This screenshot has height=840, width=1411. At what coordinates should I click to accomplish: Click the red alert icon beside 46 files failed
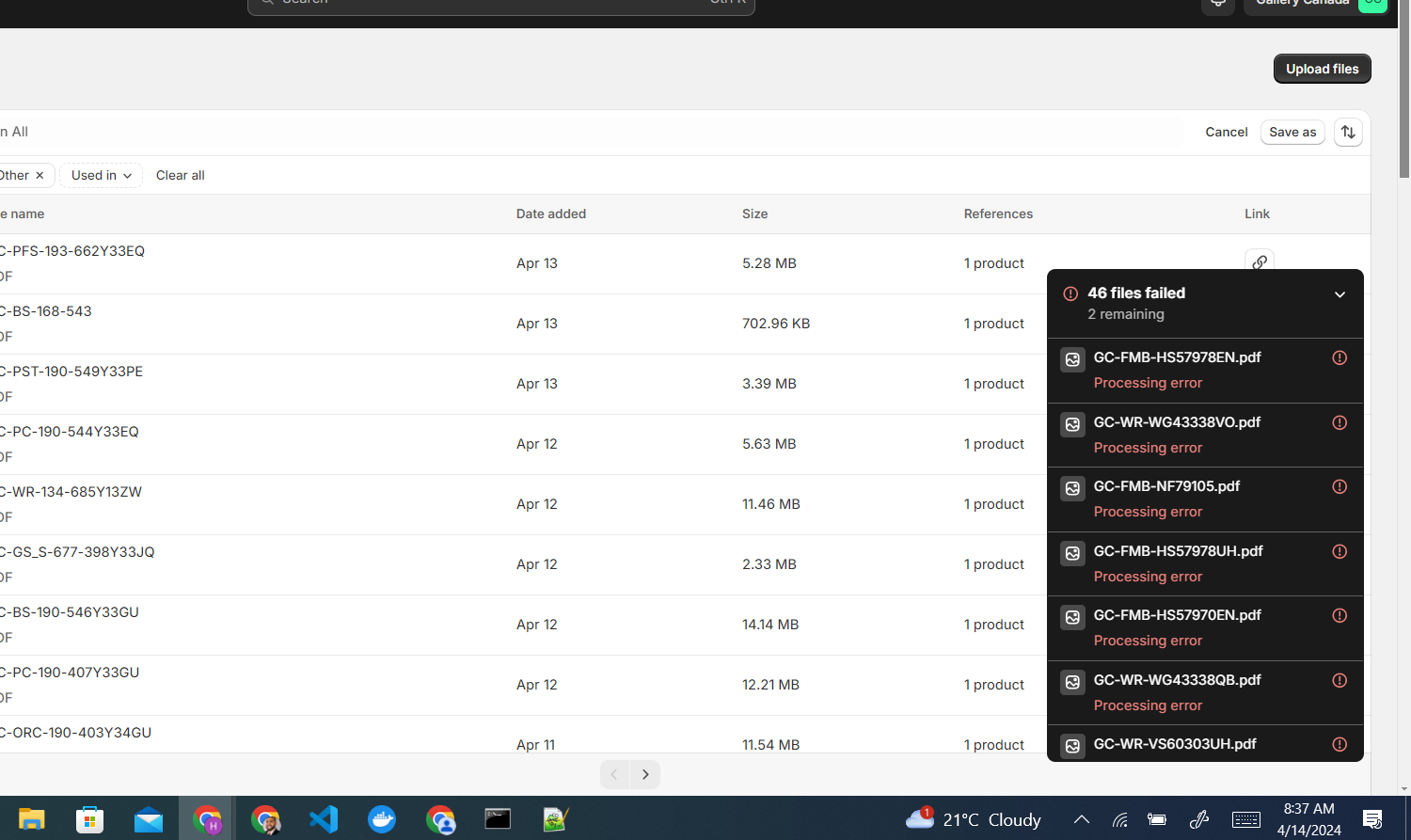(1070, 293)
